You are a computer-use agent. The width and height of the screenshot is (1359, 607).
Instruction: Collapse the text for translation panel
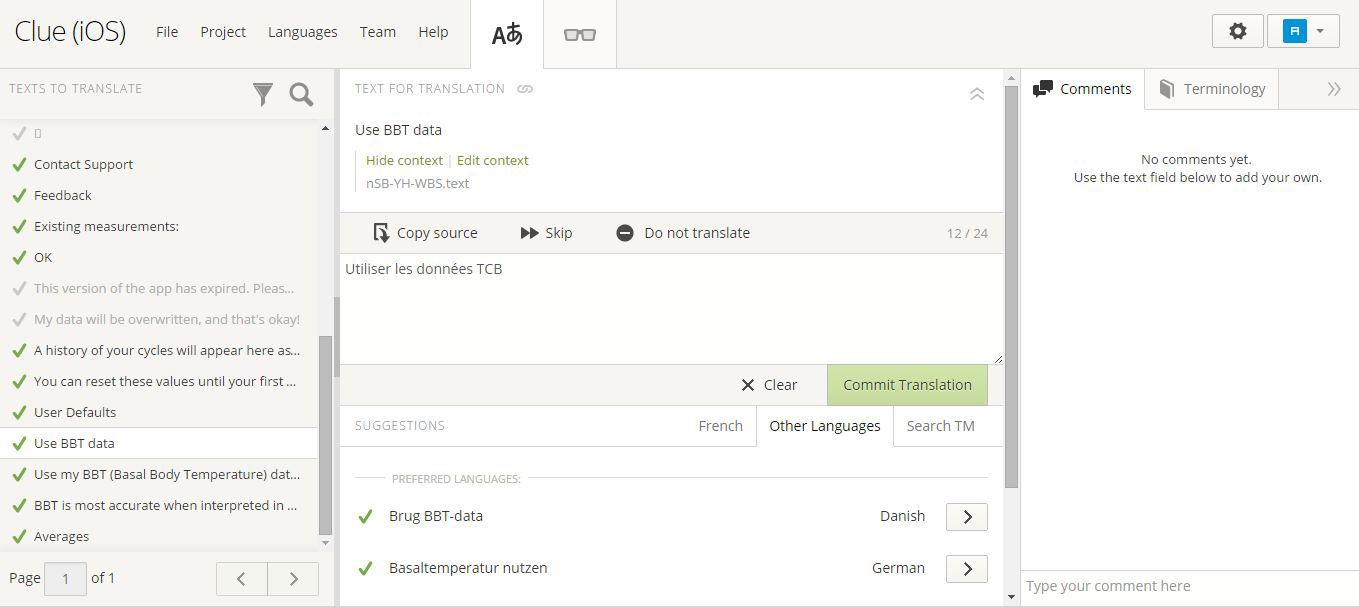coord(977,94)
